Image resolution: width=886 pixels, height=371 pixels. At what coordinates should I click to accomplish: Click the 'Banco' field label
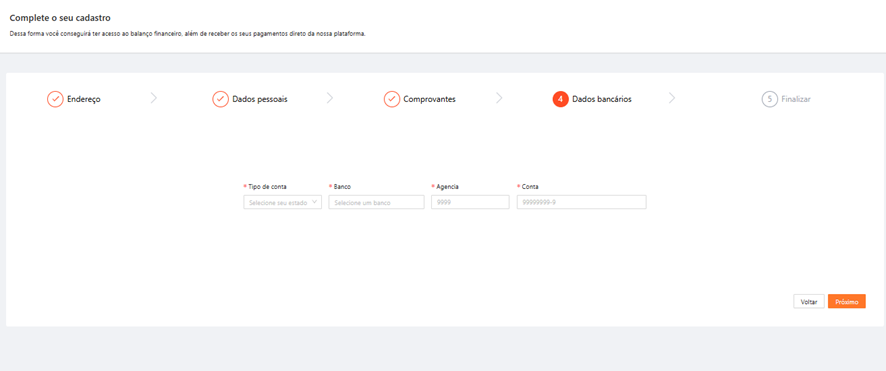click(x=342, y=186)
